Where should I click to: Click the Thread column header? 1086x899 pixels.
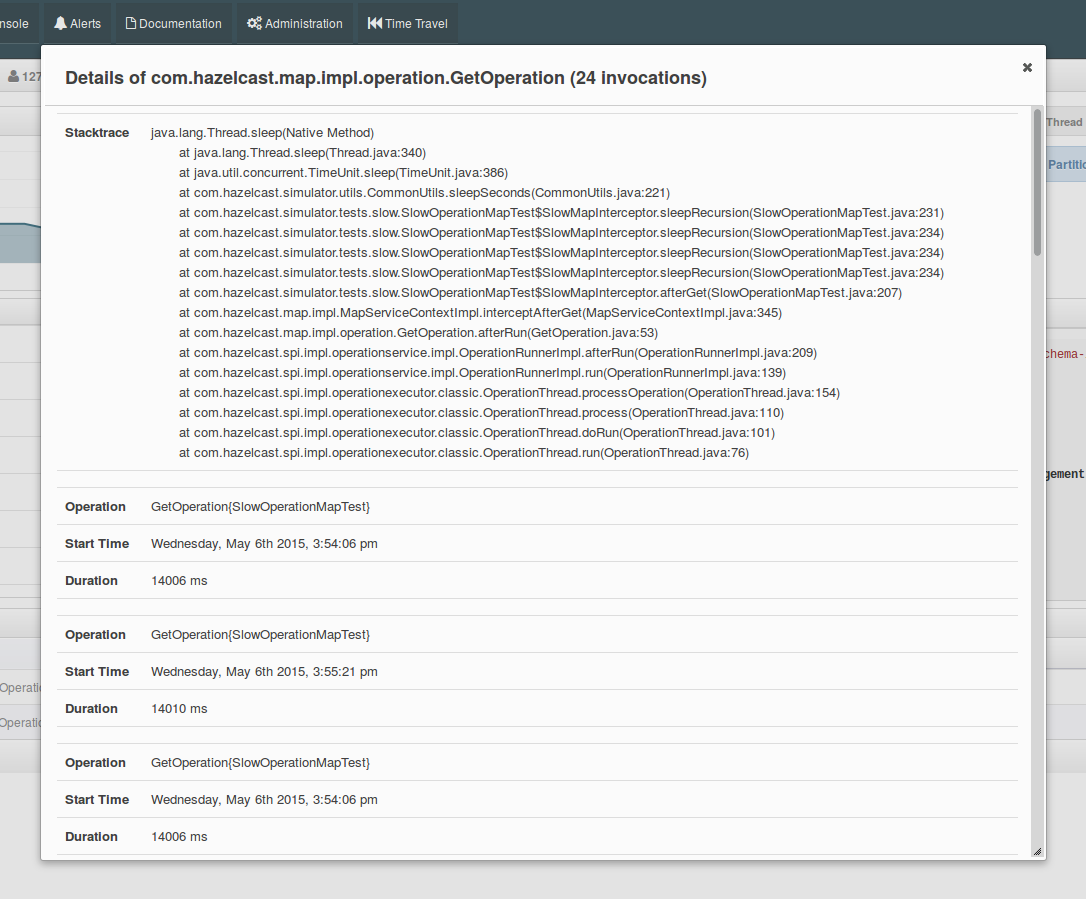pos(1064,122)
